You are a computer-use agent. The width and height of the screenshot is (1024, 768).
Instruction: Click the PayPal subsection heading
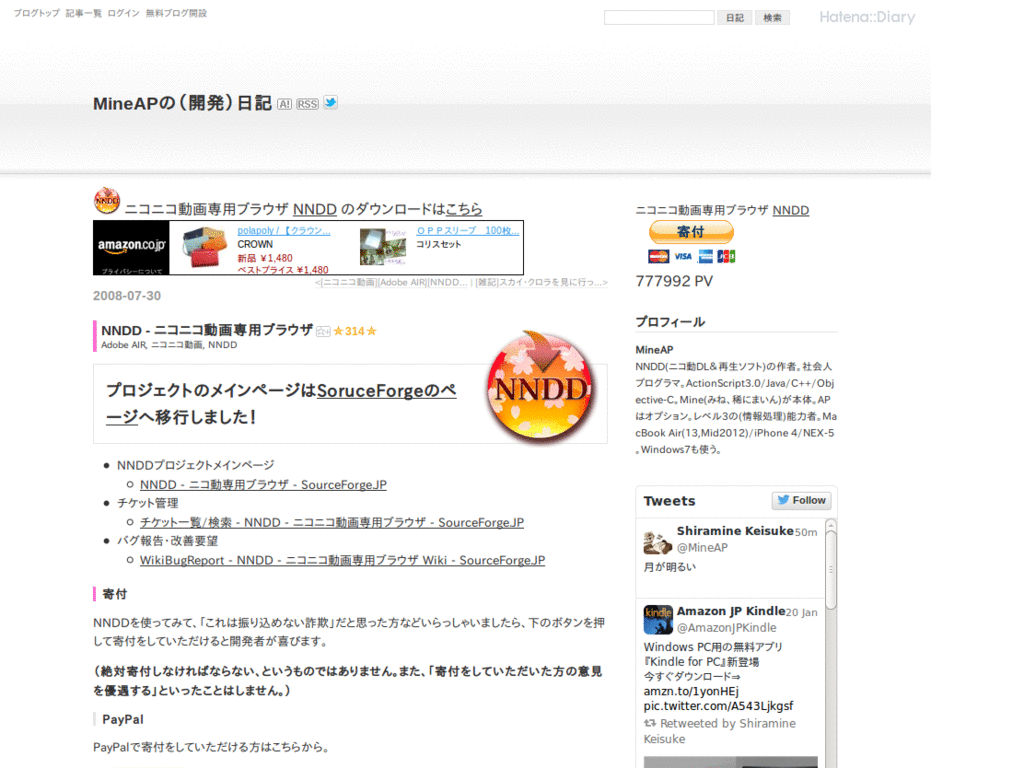coord(123,720)
